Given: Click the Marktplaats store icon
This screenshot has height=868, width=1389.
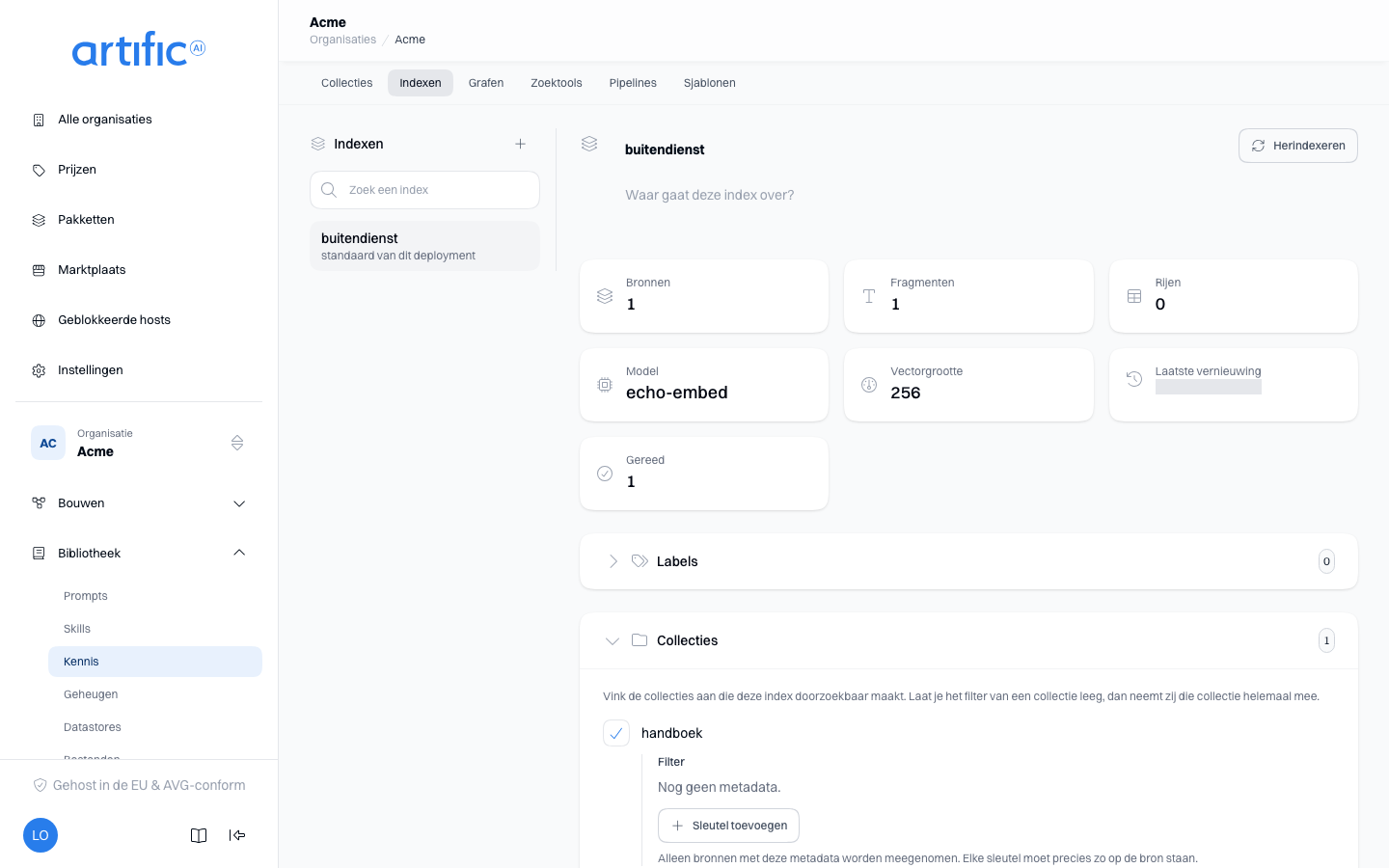Looking at the screenshot, I should [39, 270].
